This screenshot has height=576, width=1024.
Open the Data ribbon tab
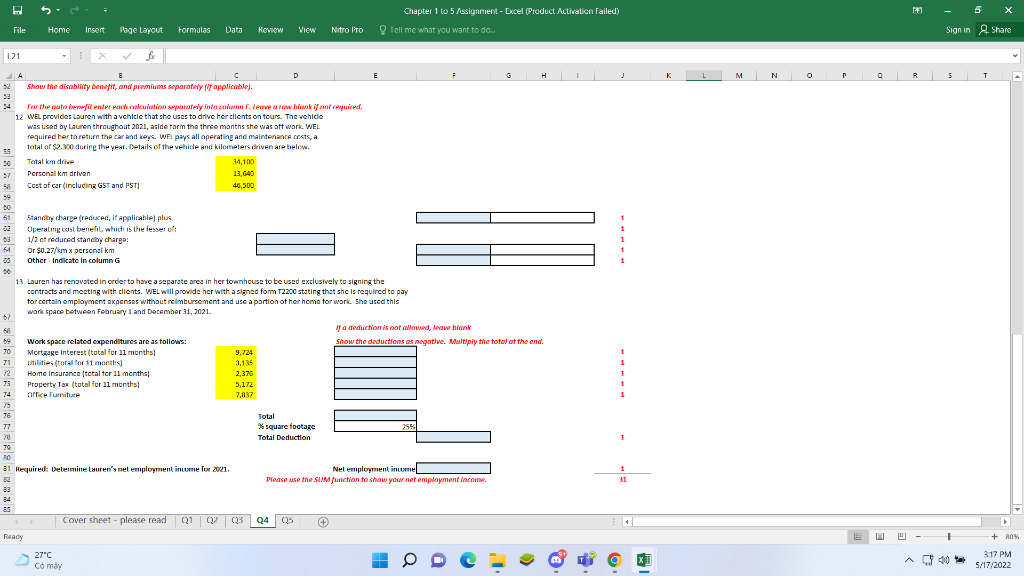[x=234, y=30]
